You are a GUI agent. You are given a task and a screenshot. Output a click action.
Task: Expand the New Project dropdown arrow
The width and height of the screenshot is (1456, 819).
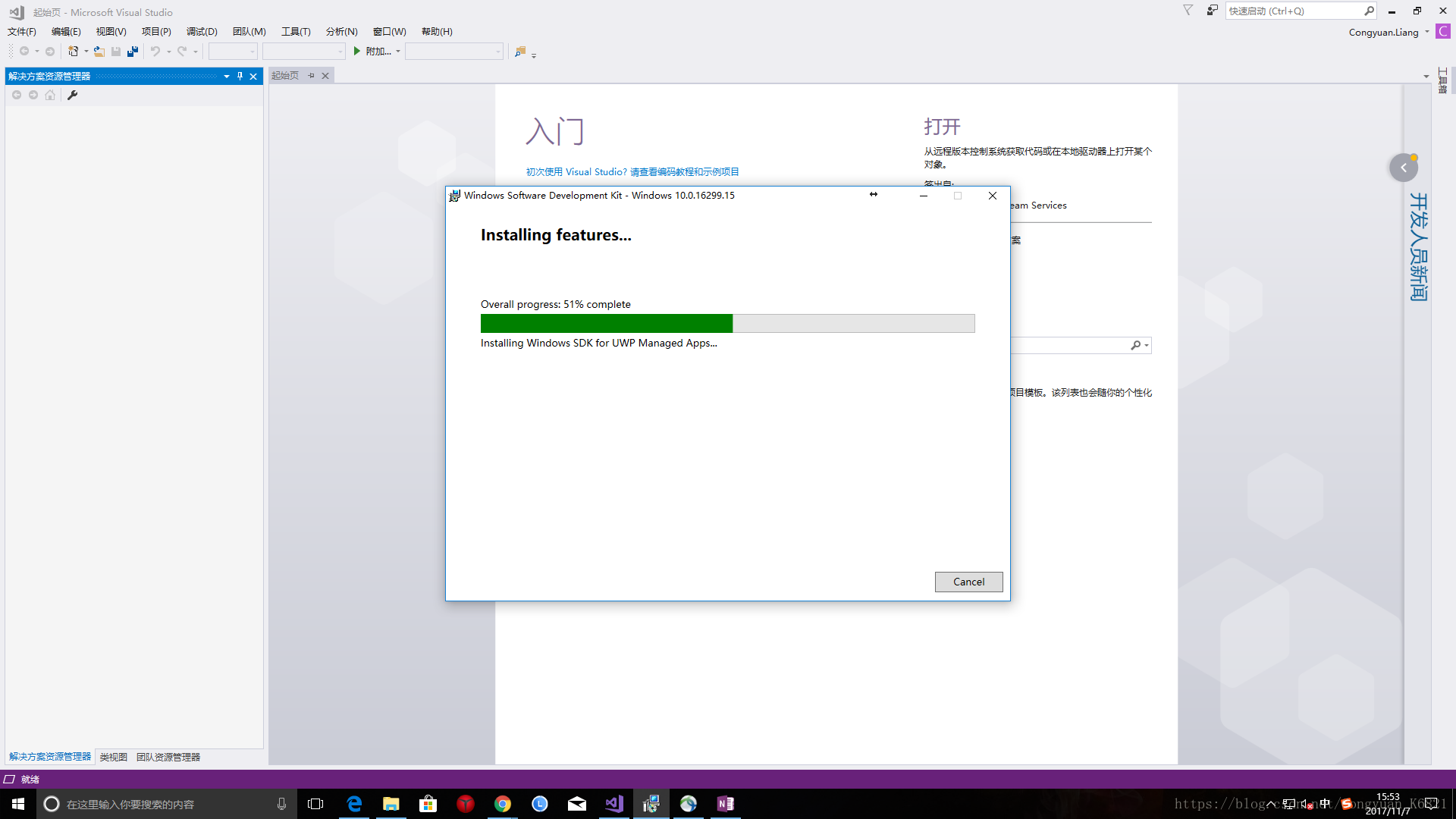point(86,52)
